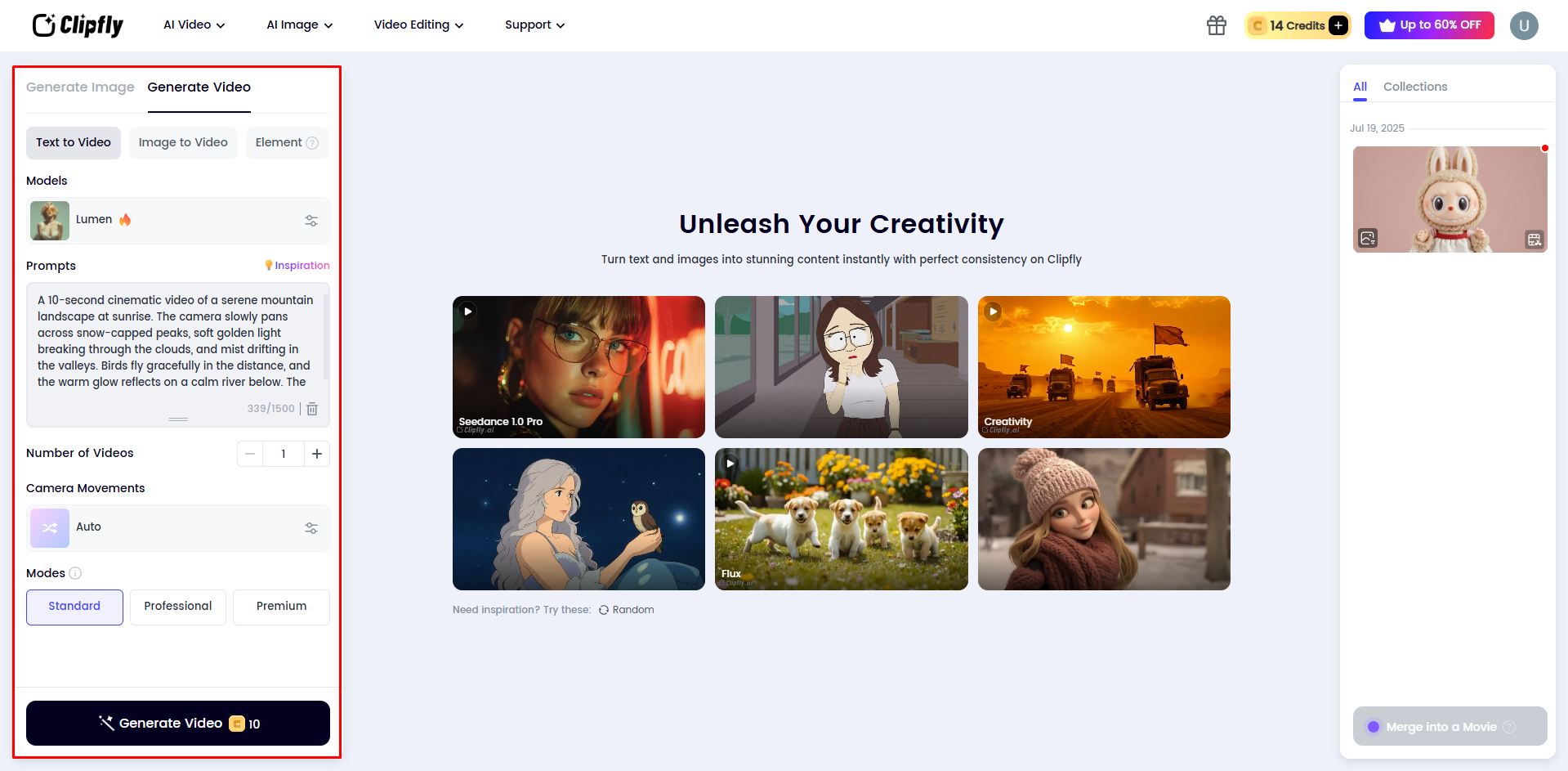This screenshot has width=1568, height=771.
Task: Open Lumen model settings sliders icon
Action: click(311, 221)
